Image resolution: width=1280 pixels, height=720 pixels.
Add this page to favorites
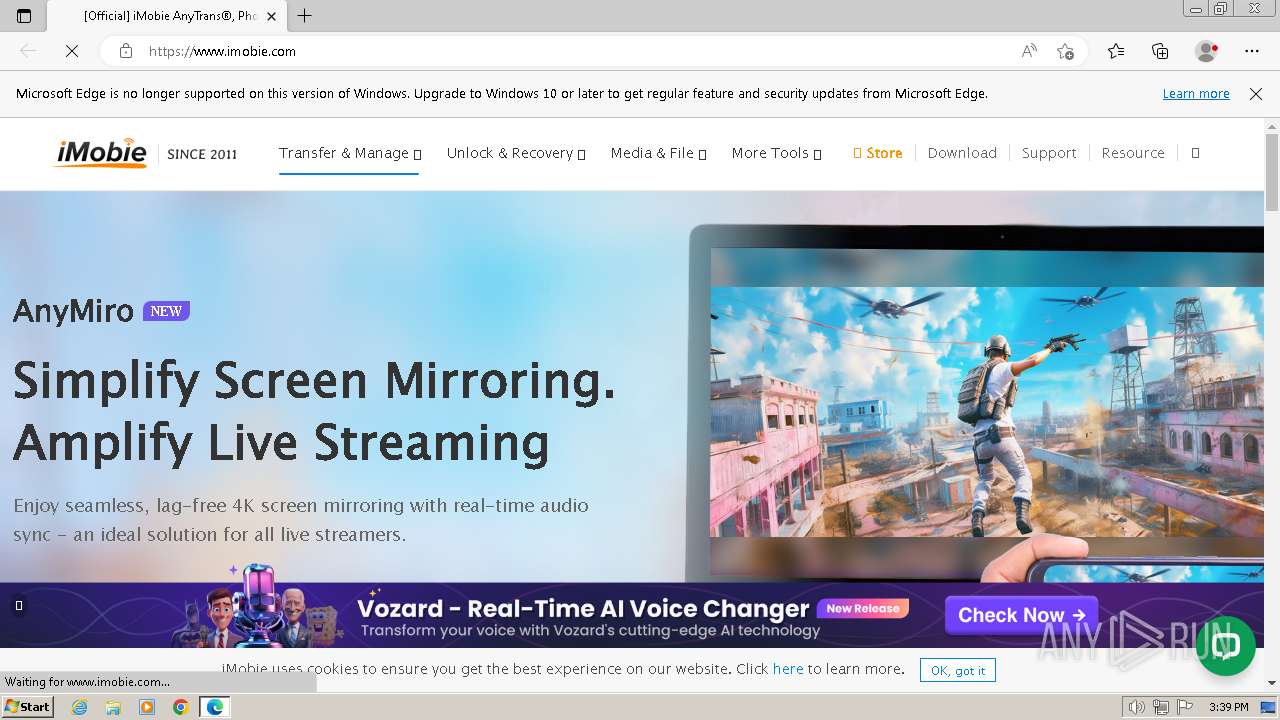click(x=1065, y=51)
